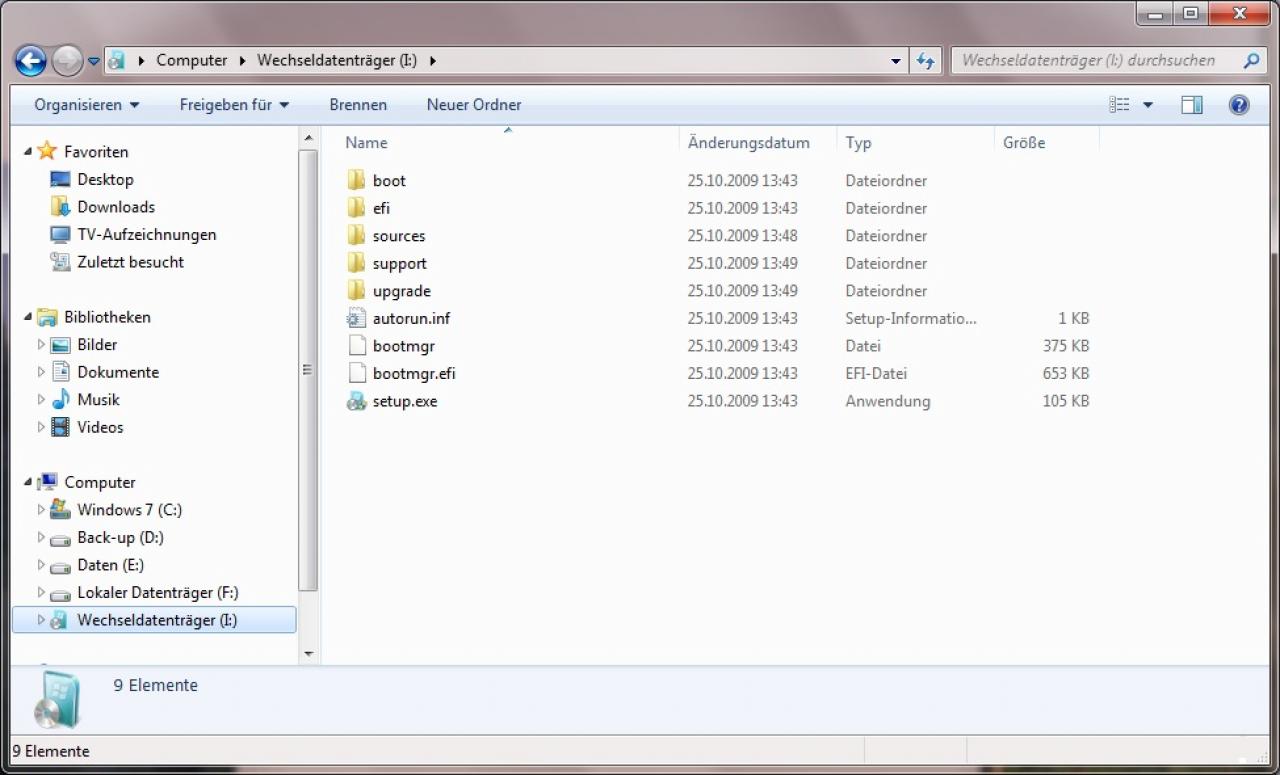Go back with the Back arrow button
1280x775 pixels.
pyautogui.click(x=31, y=61)
